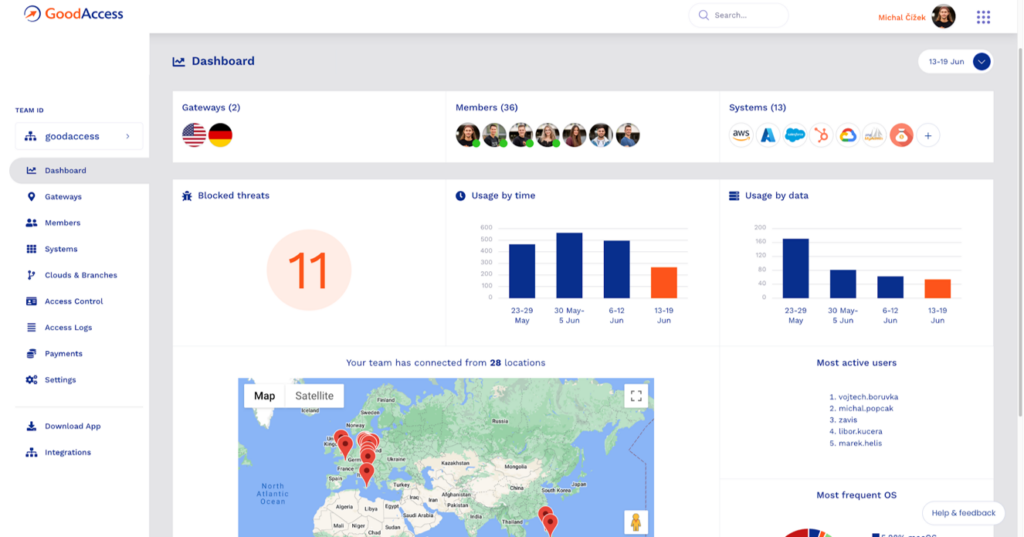Viewport: 1024px width, 537px height.
Task: Expand the goodaccess team selector
Action: tap(79, 136)
